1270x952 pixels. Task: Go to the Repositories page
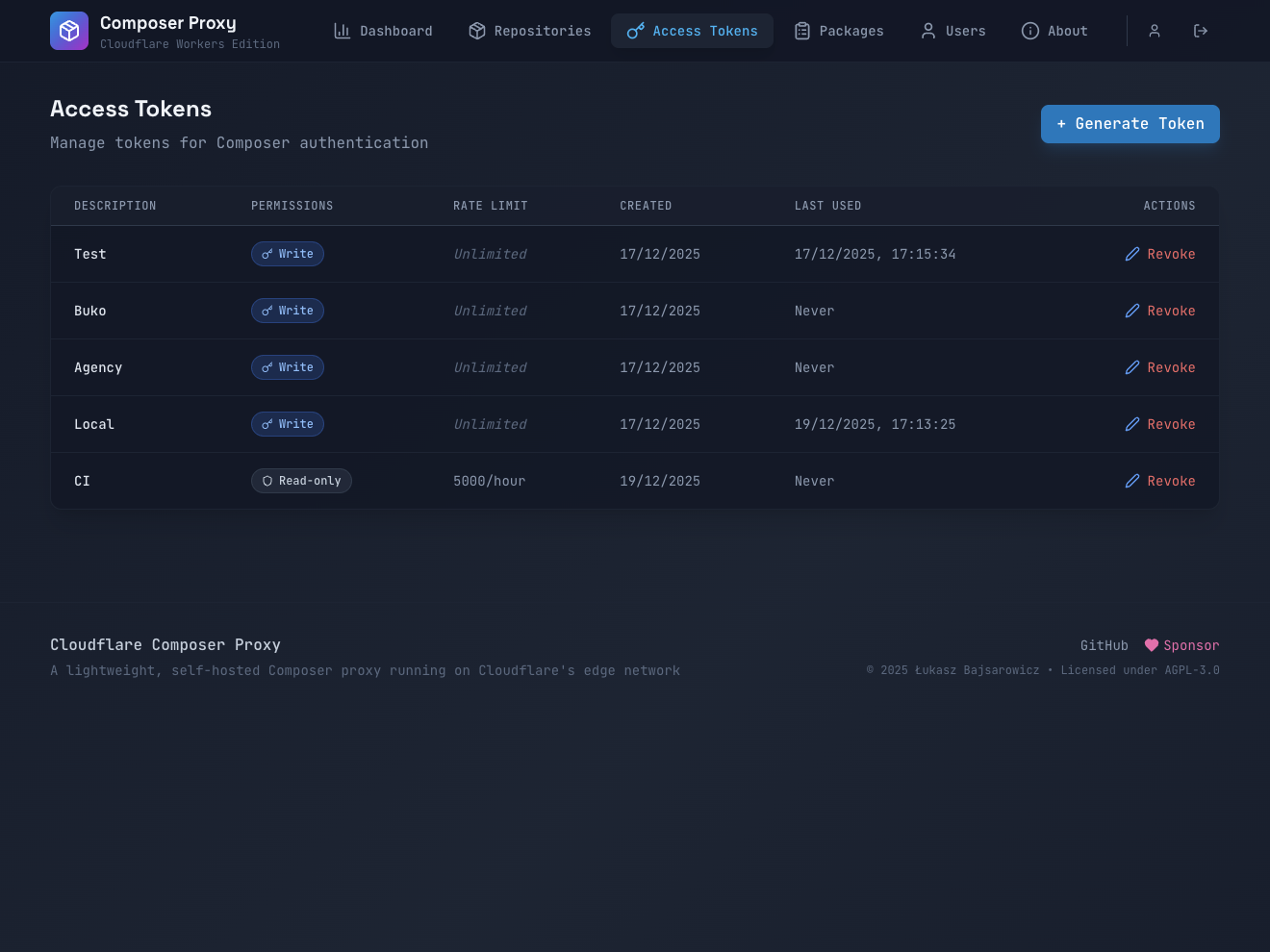coord(530,31)
